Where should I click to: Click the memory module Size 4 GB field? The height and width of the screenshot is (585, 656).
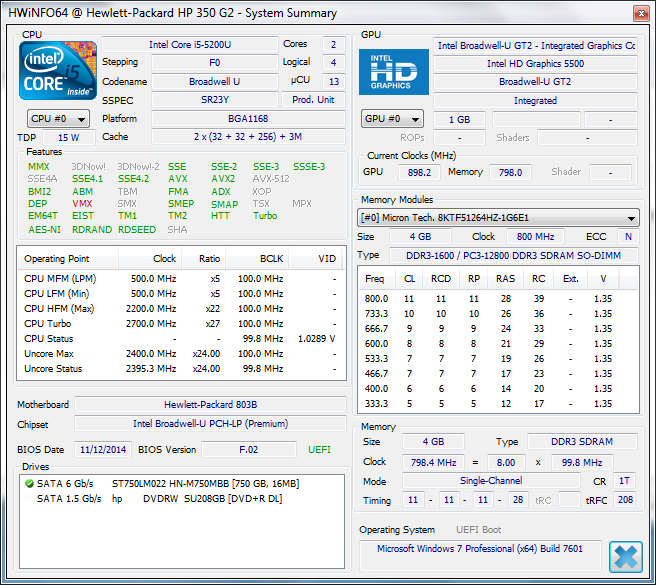coord(420,237)
